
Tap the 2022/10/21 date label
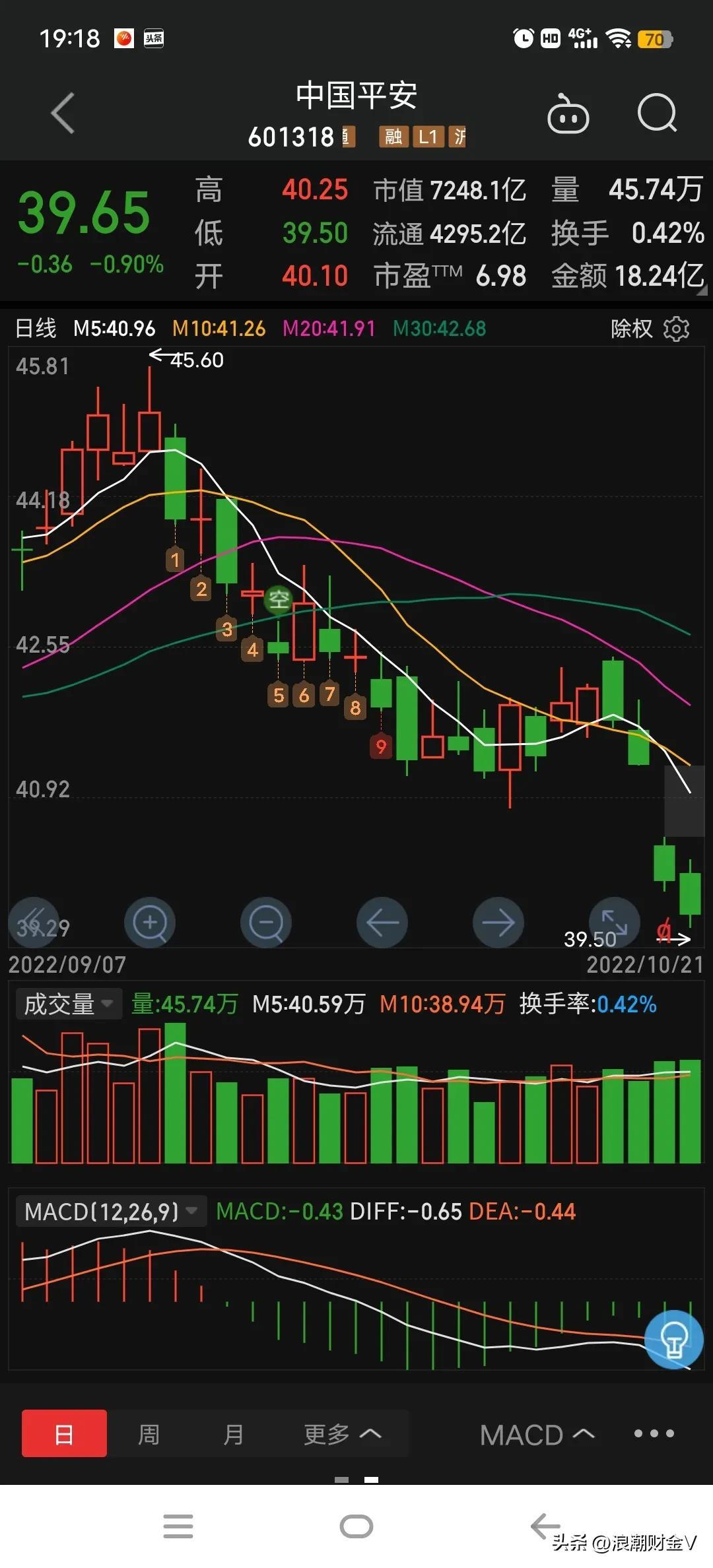(x=645, y=965)
